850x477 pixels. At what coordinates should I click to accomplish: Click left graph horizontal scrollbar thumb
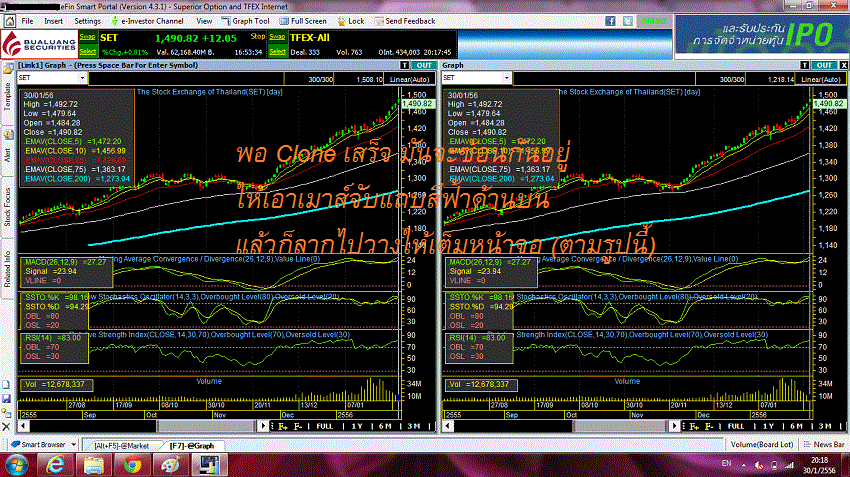tap(209, 427)
